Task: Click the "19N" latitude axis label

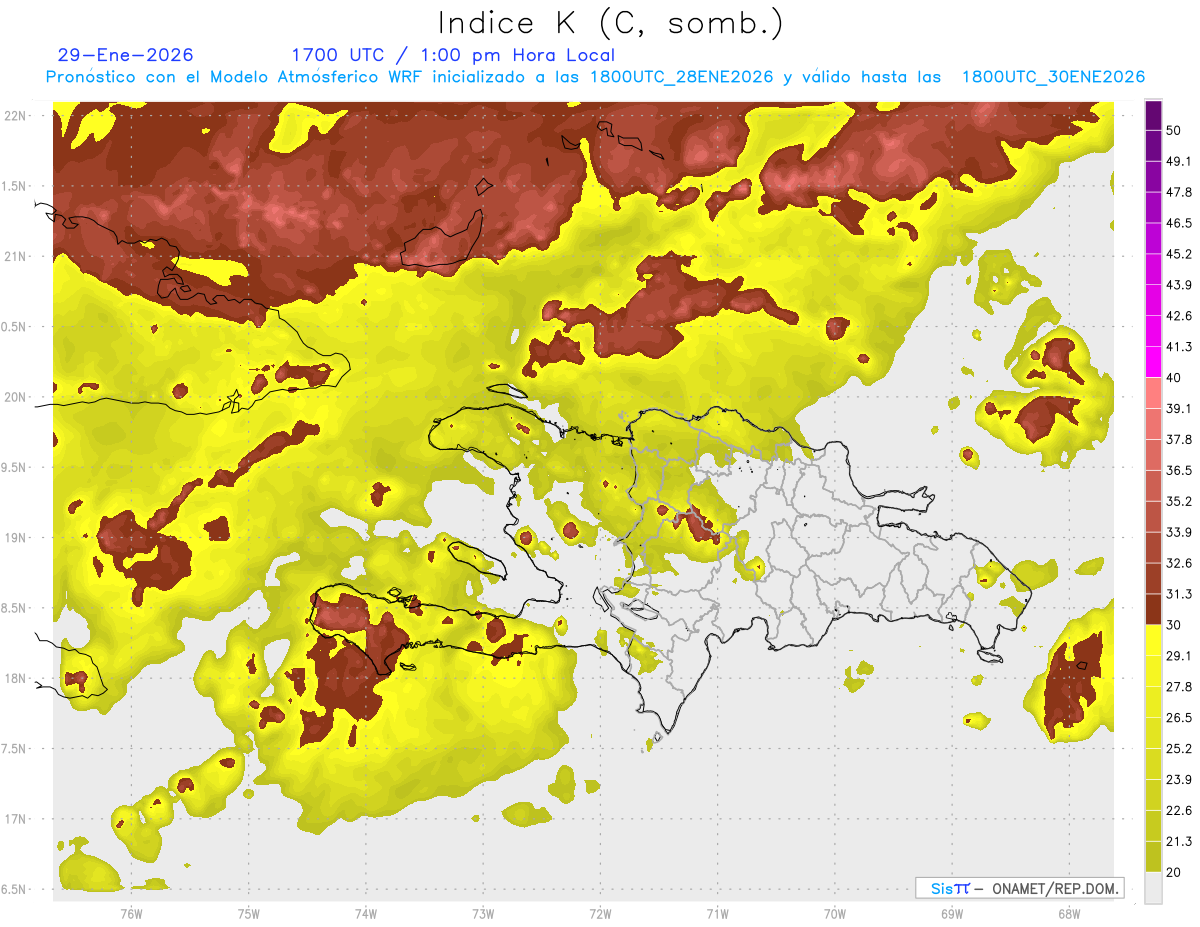Action: click(x=17, y=537)
